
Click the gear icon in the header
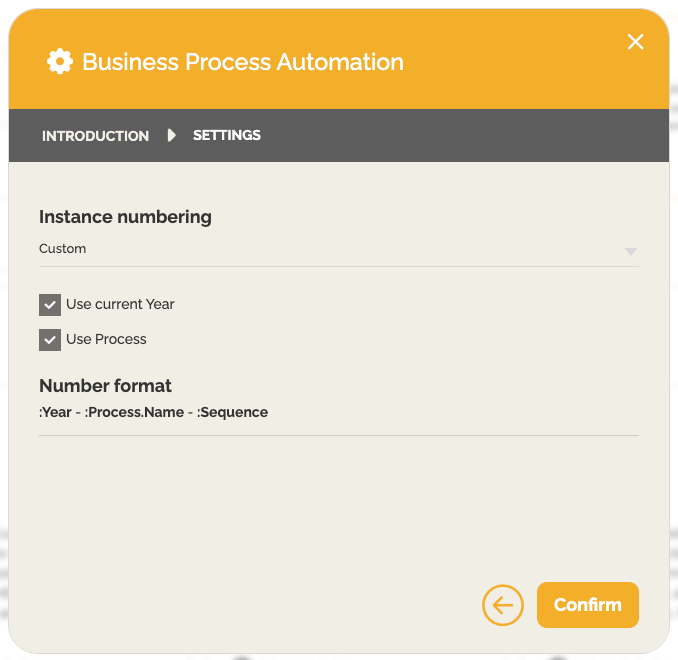(60, 62)
